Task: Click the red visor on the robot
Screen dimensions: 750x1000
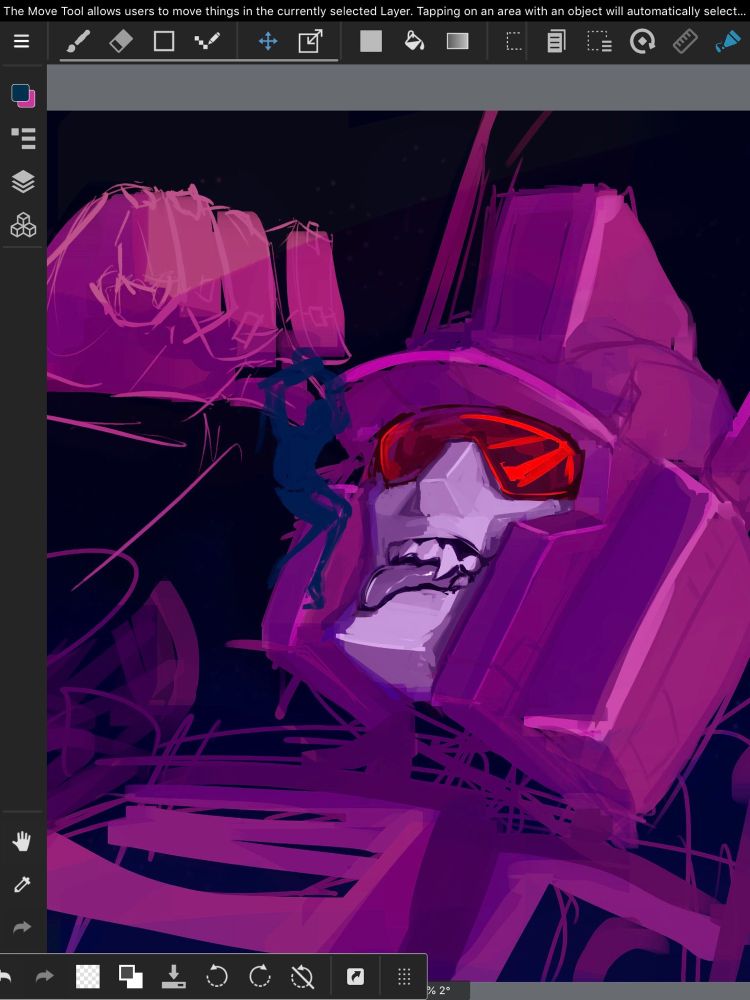Action: click(478, 454)
